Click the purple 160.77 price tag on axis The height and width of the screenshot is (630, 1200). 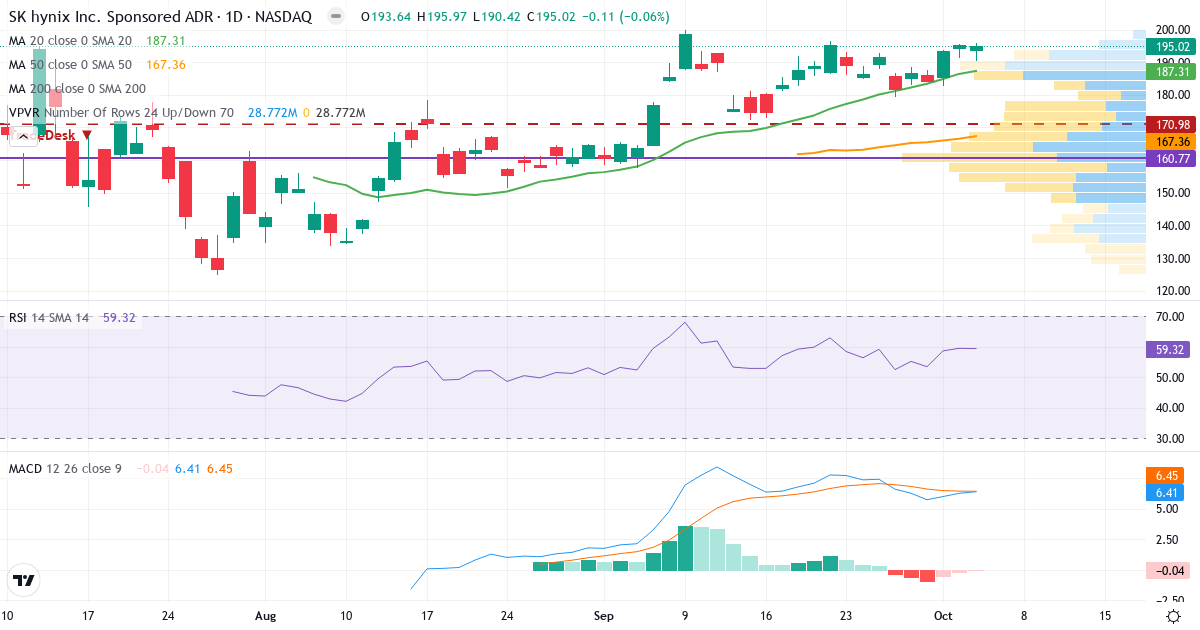(x=1171, y=158)
